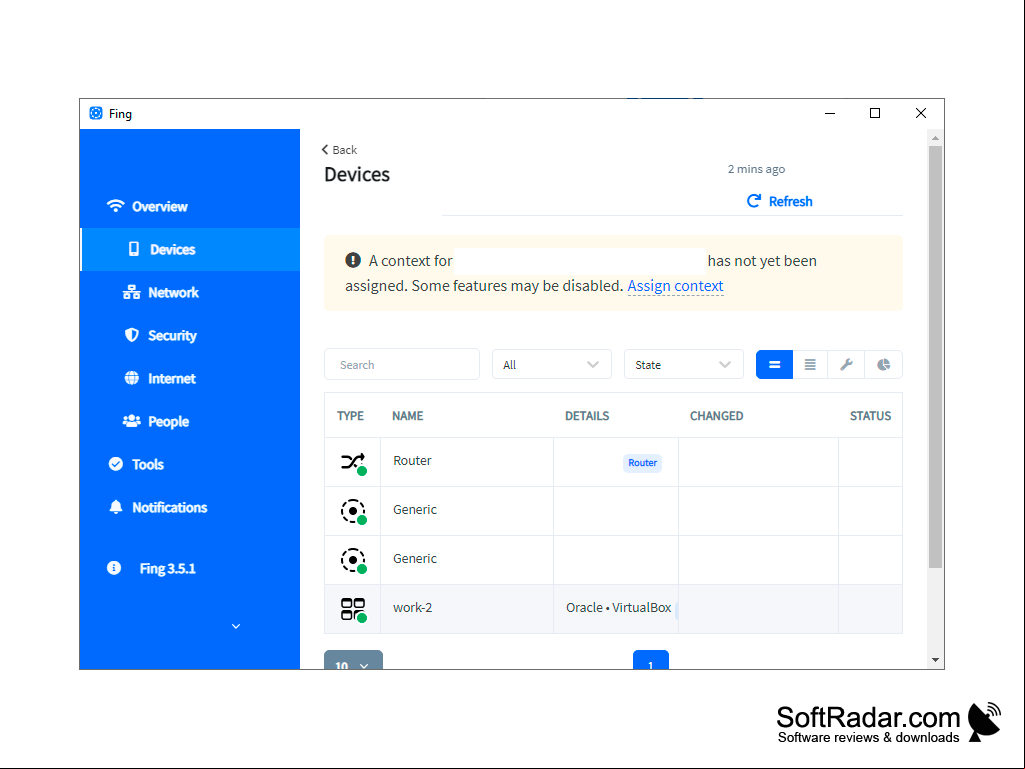Open the People page
This screenshot has width=1025, height=769.
pyautogui.click(x=168, y=422)
